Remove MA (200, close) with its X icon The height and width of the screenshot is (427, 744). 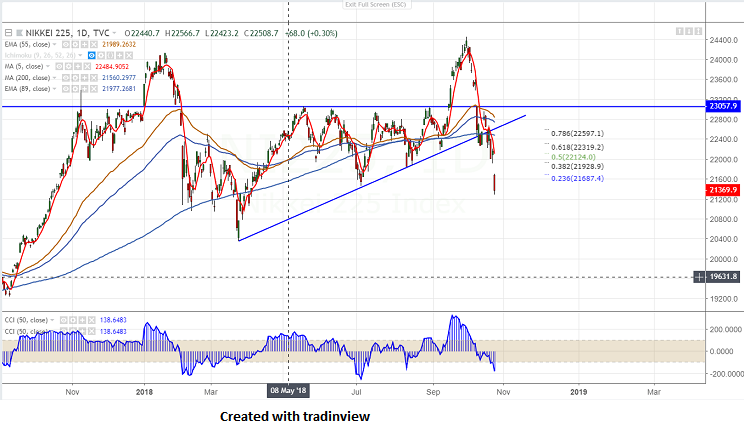(94, 78)
